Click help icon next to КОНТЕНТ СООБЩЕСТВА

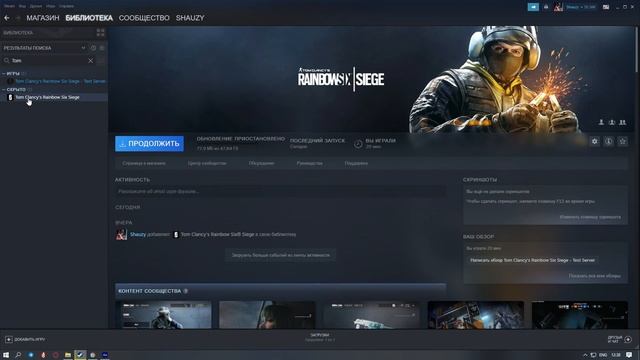point(186,291)
